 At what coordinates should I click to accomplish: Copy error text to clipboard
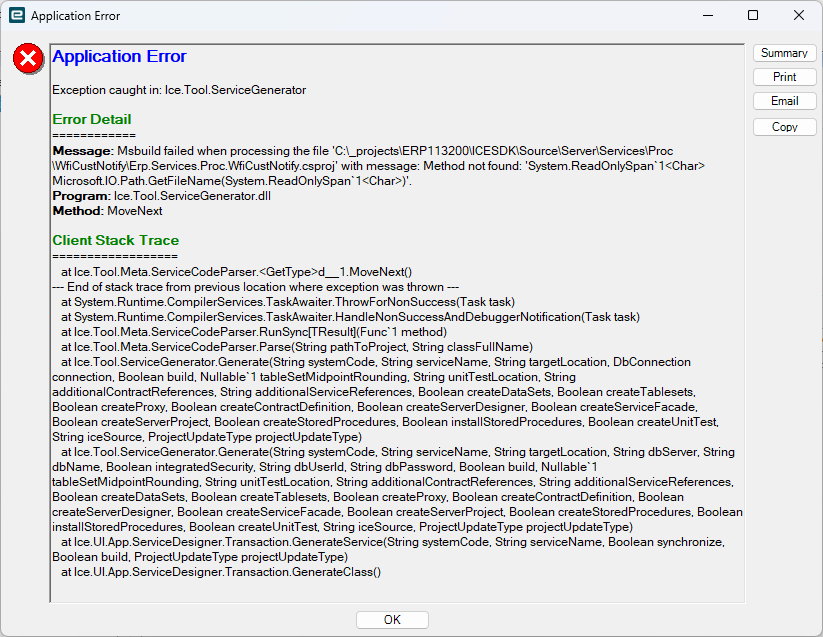point(784,127)
